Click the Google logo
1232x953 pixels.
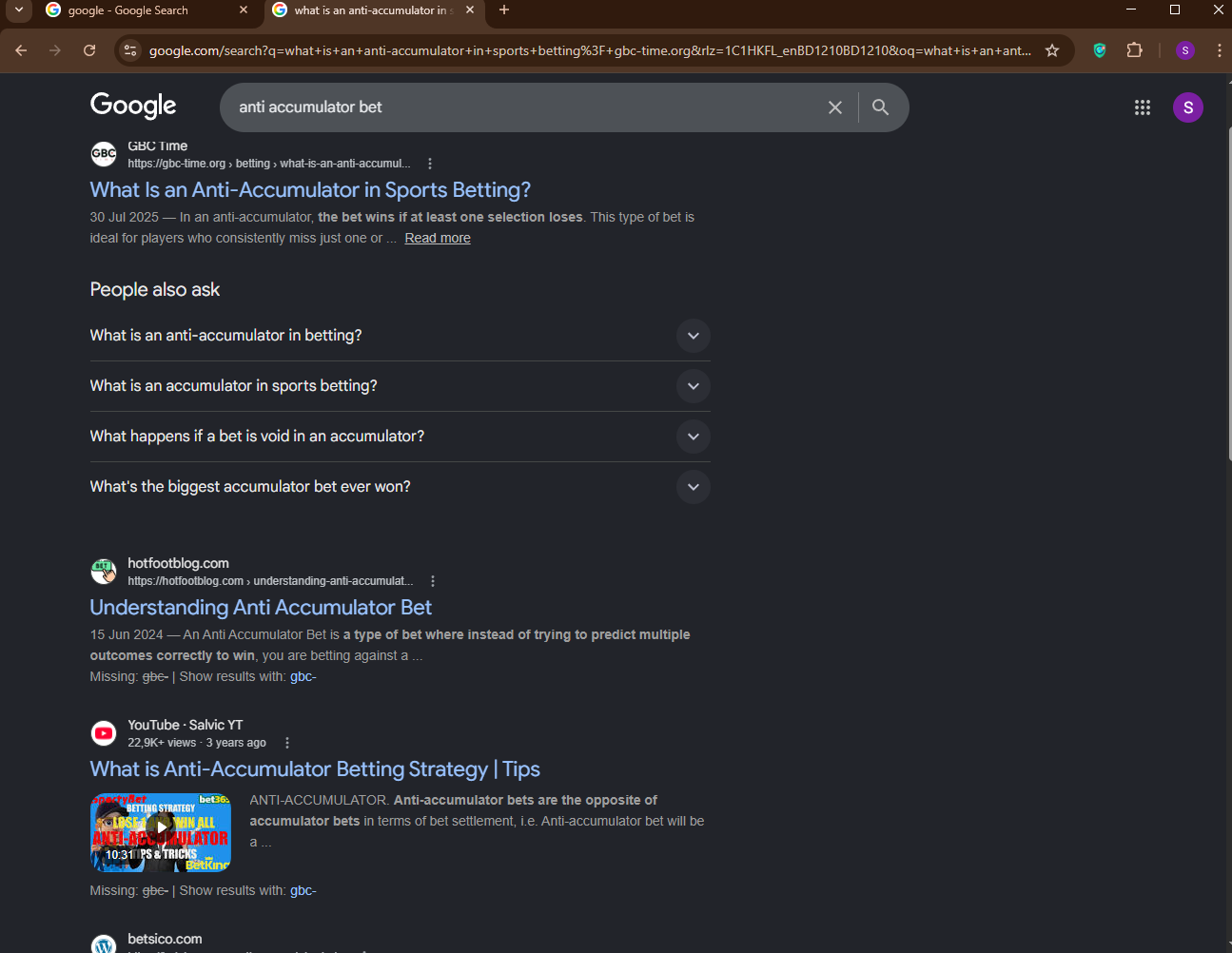(133, 106)
